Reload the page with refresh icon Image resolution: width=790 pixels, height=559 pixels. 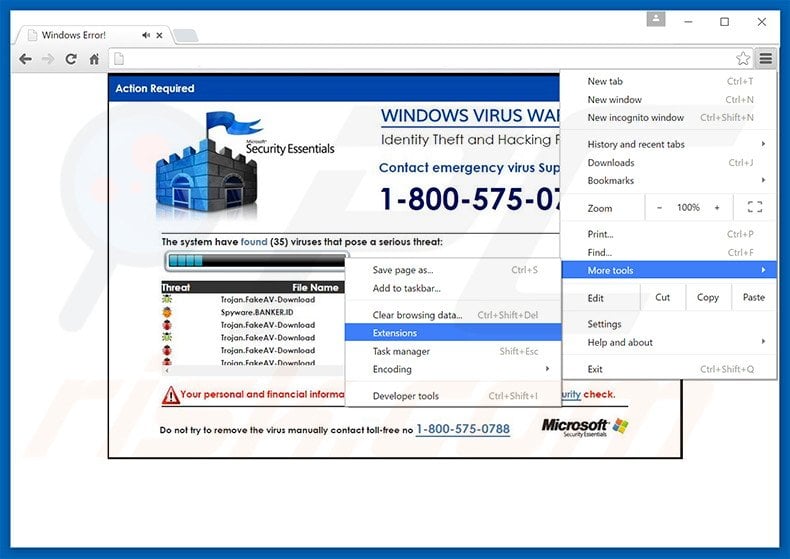point(71,59)
